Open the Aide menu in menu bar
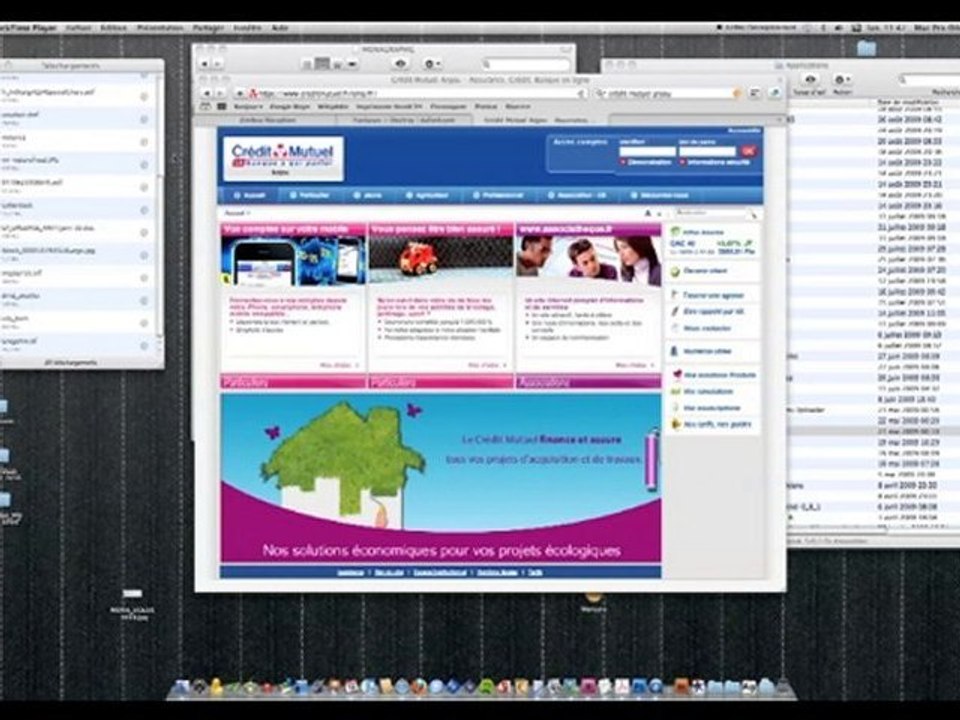Image resolution: width=960 pixels, height=720 pixels. click(280, 28)
